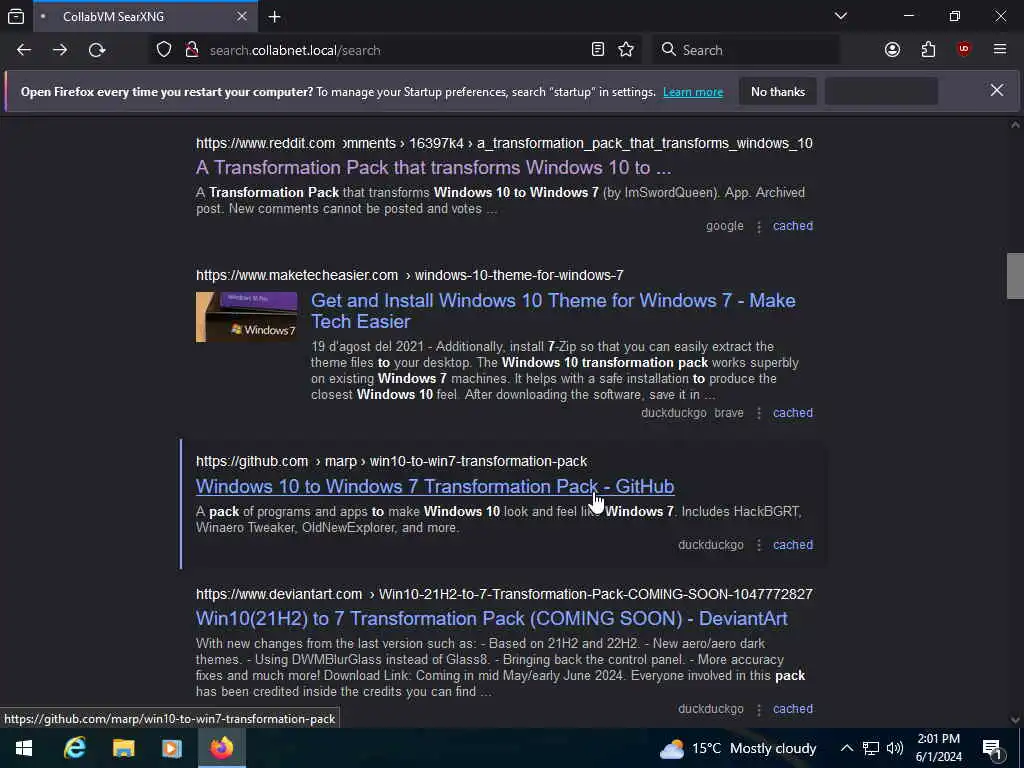Viewport: 1024px width, 768px height.
Task: Open the volume tray icon
Action: click(895, 748)
